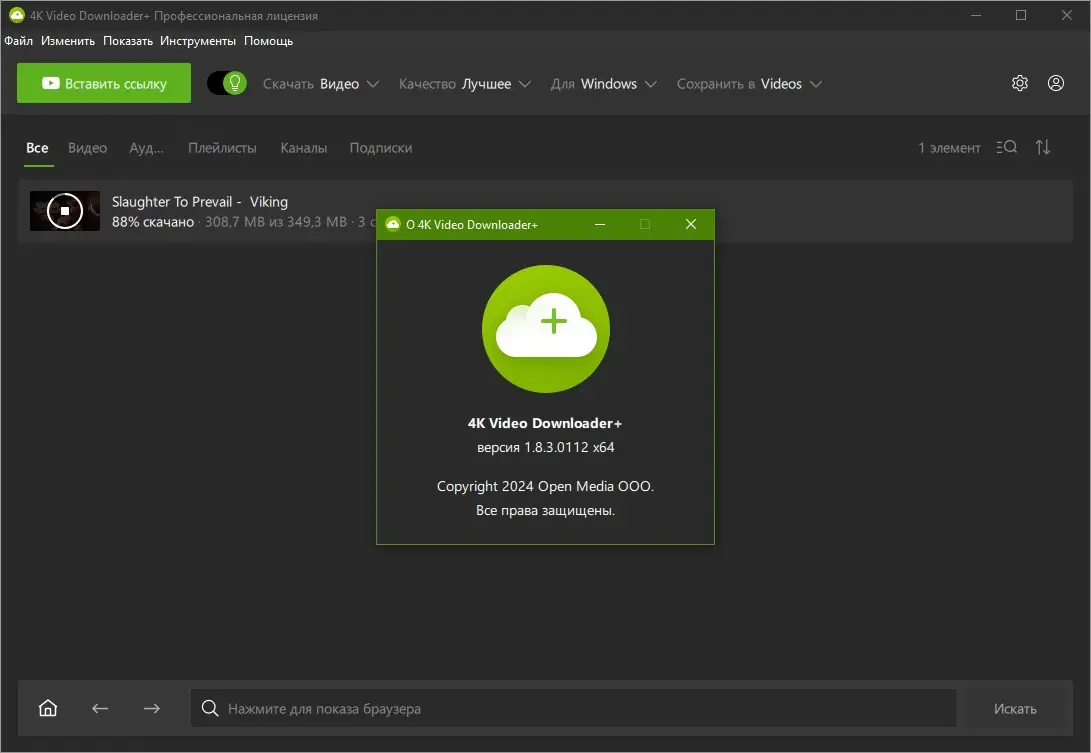Open the user account profile icon

click(x=1056, y=84)
